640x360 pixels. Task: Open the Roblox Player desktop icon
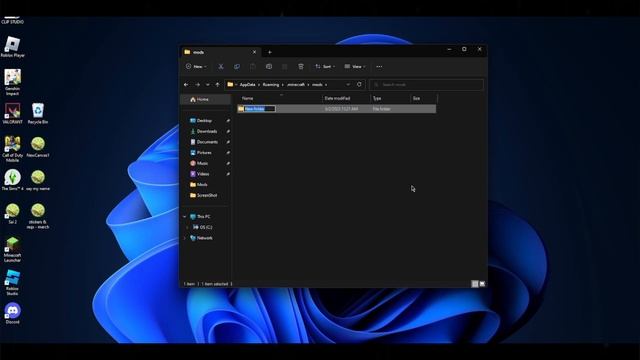point(12,47)
